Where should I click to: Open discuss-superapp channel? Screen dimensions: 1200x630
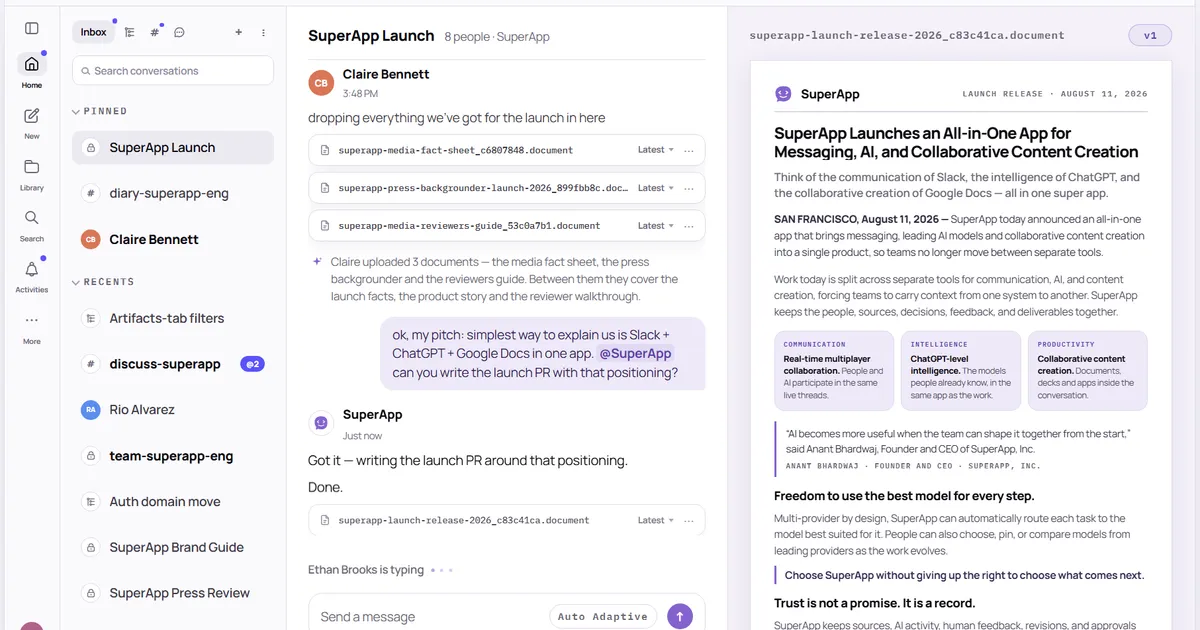click(x=173, y=364)
